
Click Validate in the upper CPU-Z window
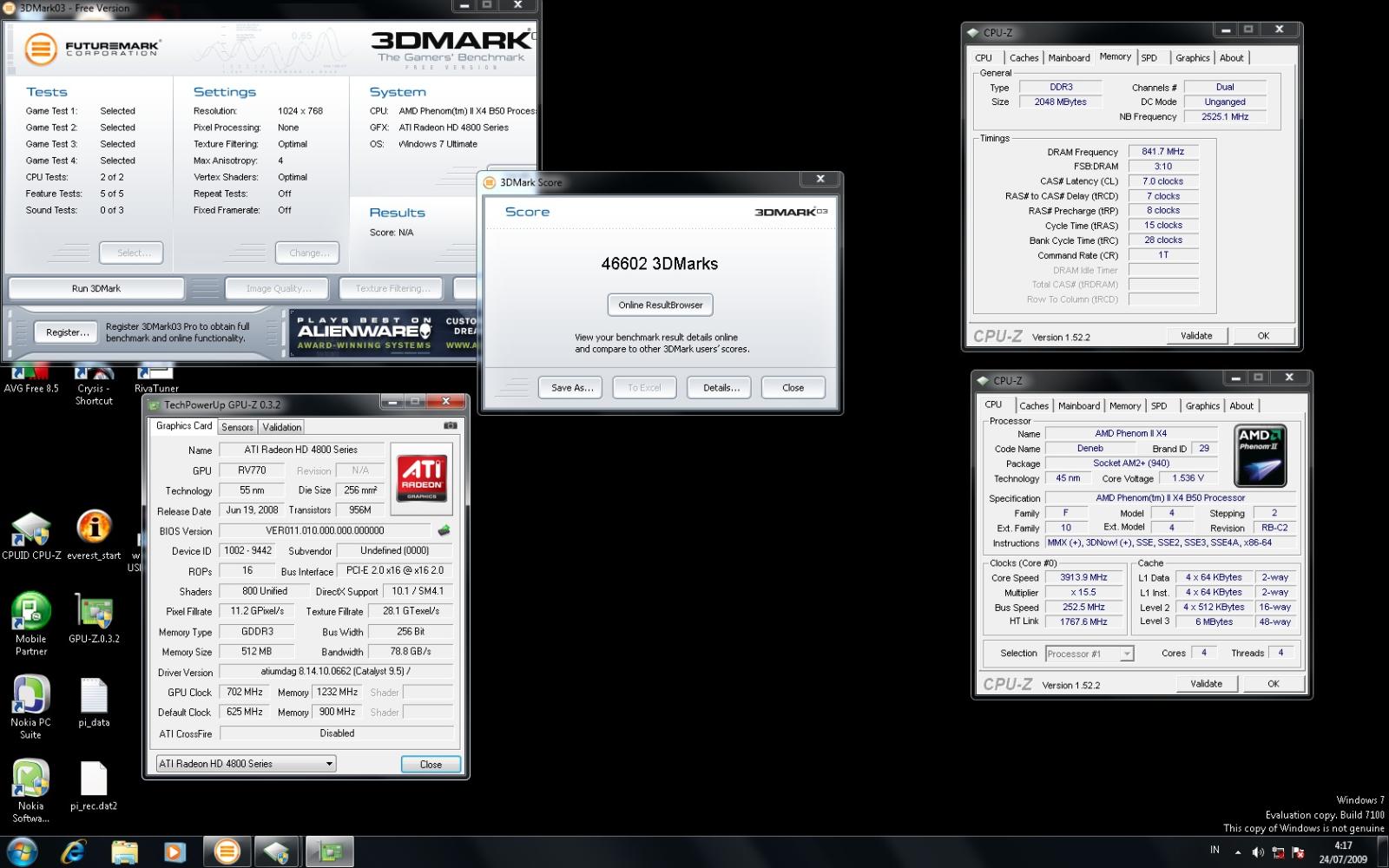pos(1196,336)
